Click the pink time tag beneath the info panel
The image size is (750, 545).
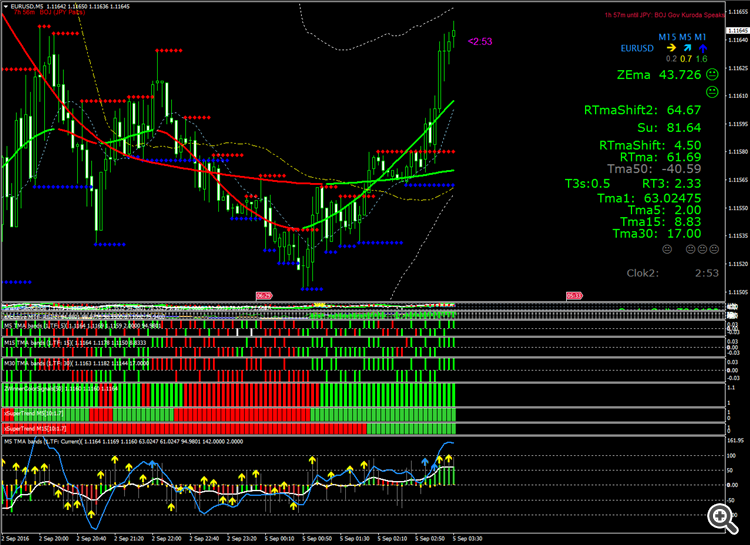[x=574, y=296]
